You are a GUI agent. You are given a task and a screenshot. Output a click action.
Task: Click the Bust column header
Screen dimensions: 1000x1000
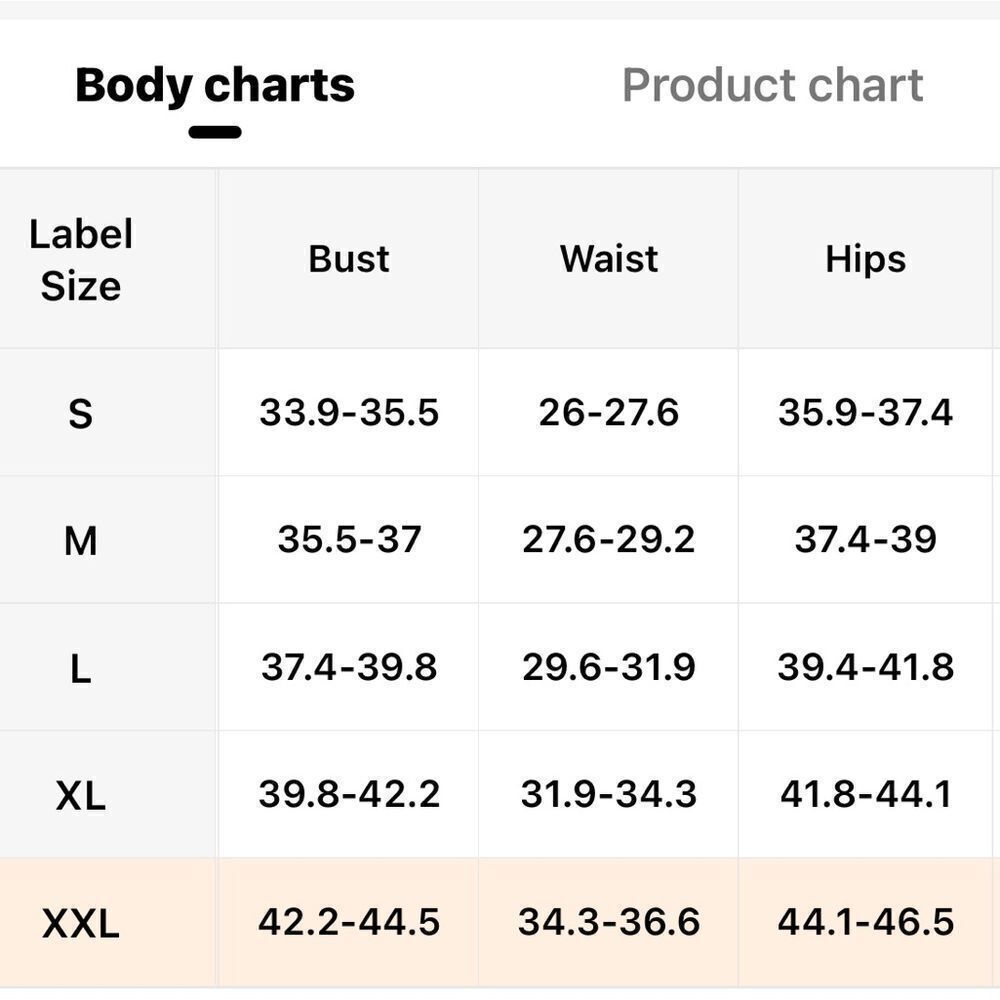349,259
